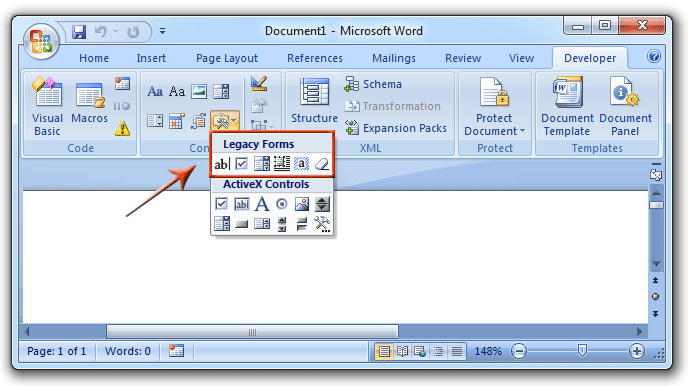688x386 pixels.
Task: Open Customize Quick Access Toolbar dropdown
Action: coord(162,31)
